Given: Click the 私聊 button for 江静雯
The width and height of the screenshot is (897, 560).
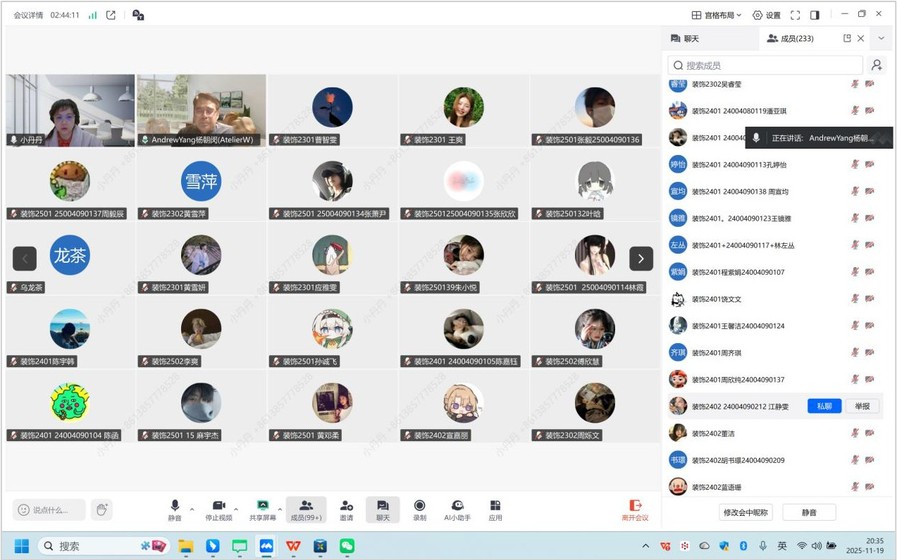Looking at the screenshot, I should point(824,406).
